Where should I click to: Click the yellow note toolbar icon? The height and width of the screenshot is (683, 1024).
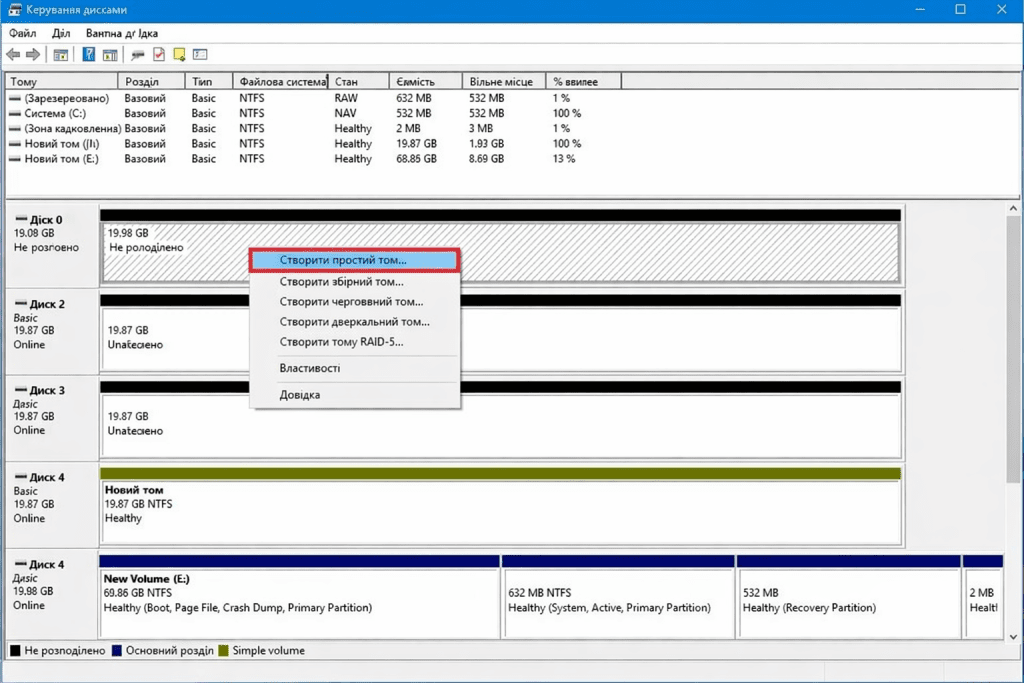179,54
